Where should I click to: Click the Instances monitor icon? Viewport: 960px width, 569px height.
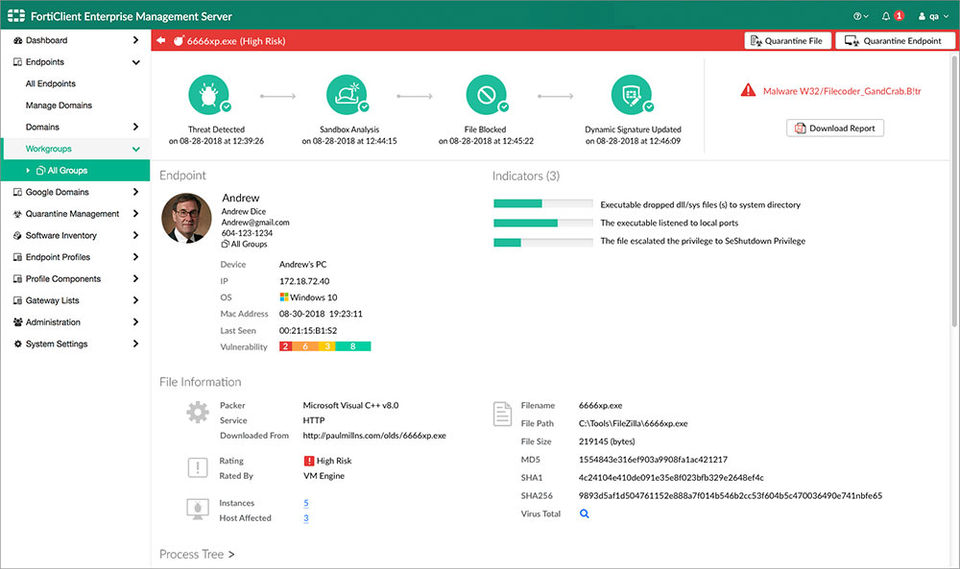(x=197, y=509)
